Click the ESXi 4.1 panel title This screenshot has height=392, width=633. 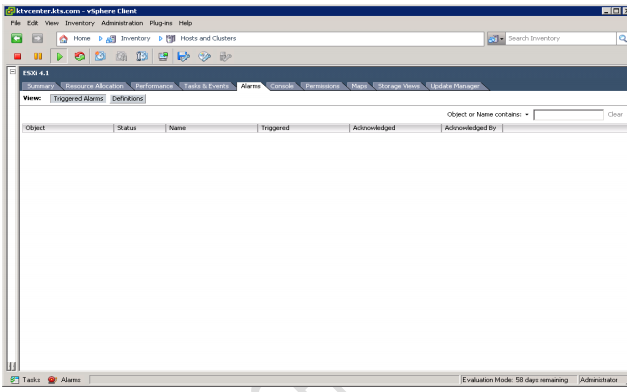point(36,73)
